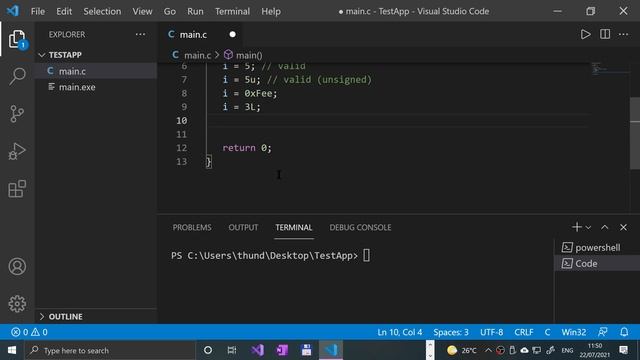Open the launch profile dropdown arrow
The height and width of the screenshot is (360, 640).
(588, 227)
